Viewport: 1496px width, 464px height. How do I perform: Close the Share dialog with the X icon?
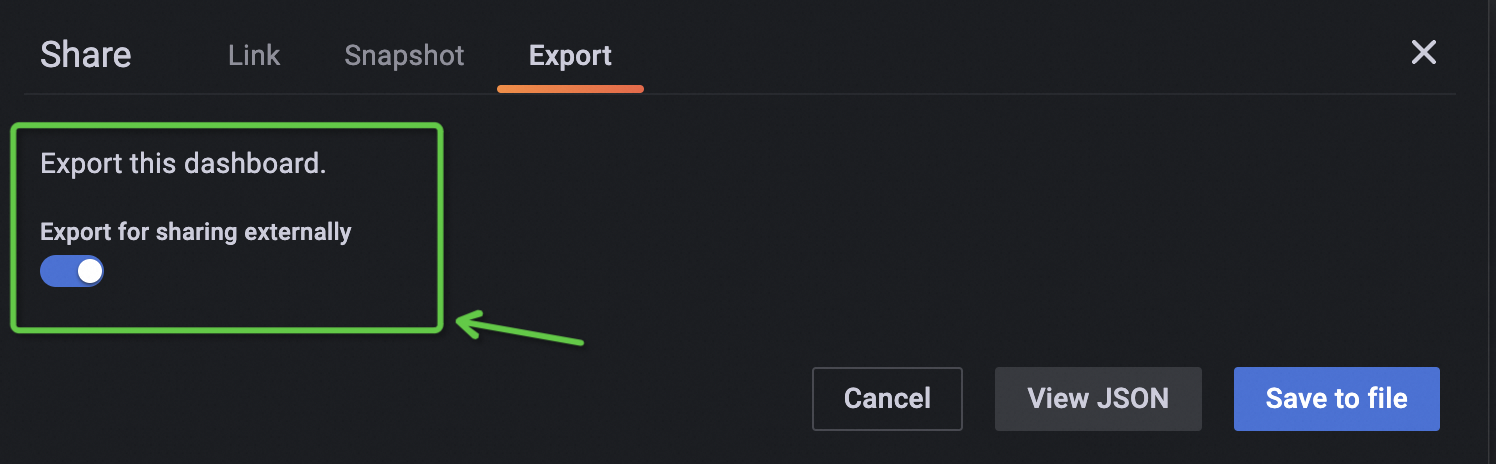(1423, 53)
